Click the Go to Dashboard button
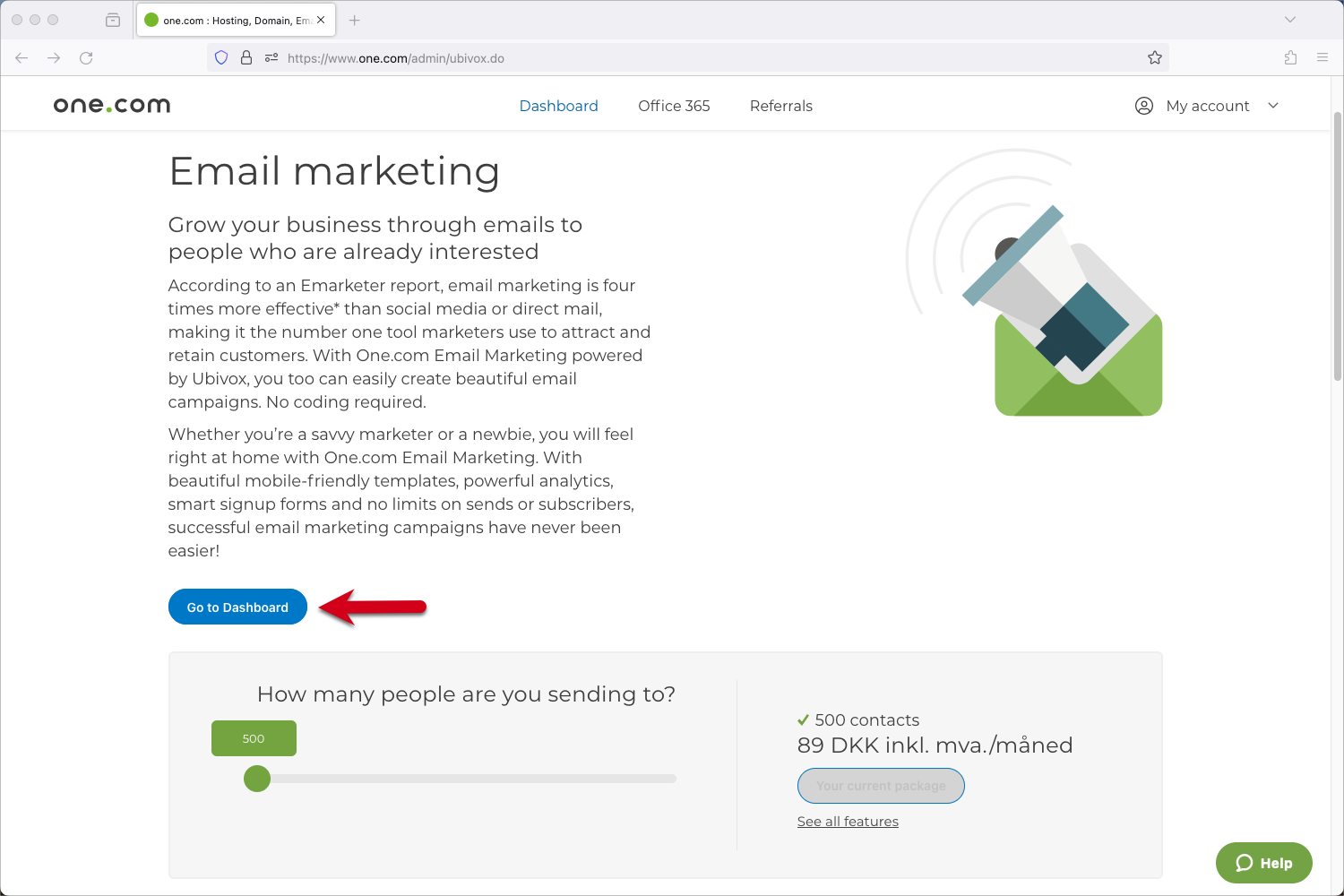 click(x=237, y=607)
